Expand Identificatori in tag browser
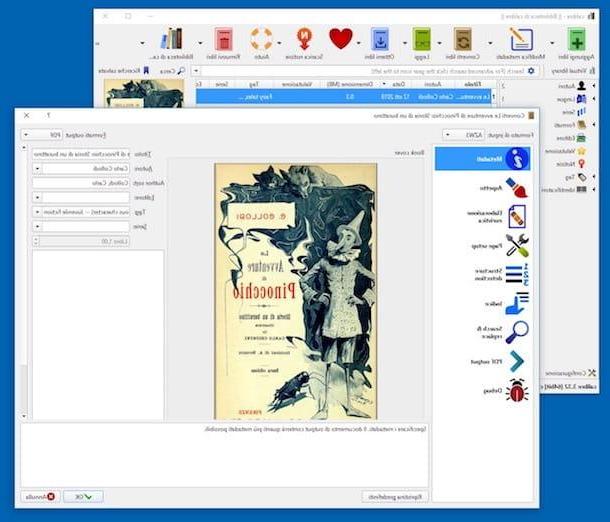Screen dimensions: 610x522 click(x=594, y=189)
